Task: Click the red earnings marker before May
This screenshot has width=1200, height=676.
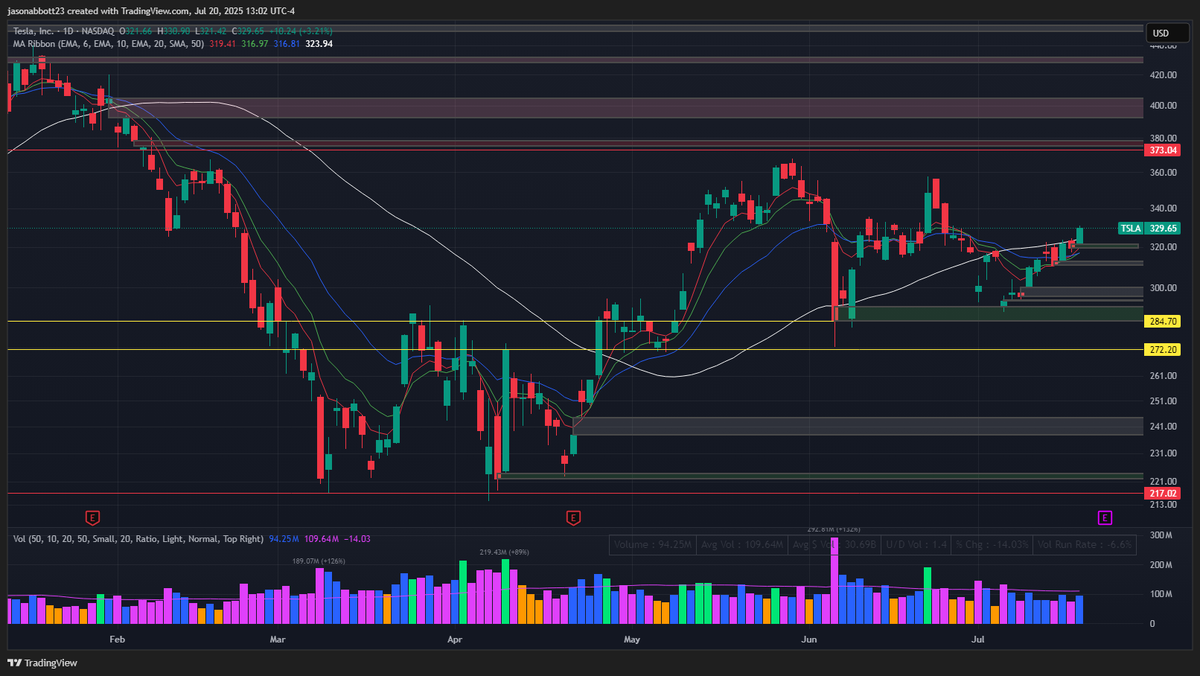Action: coord(573,517)
